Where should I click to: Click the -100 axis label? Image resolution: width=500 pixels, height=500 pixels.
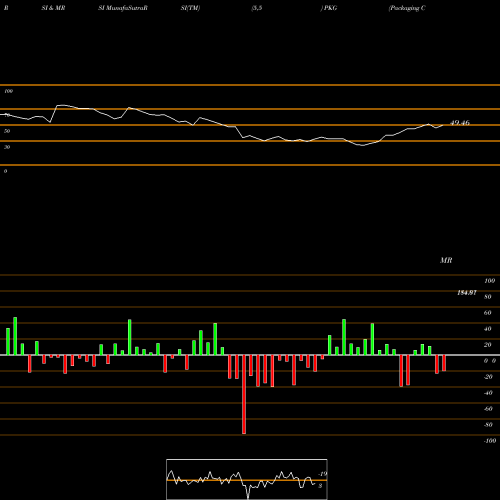(490, 441)
